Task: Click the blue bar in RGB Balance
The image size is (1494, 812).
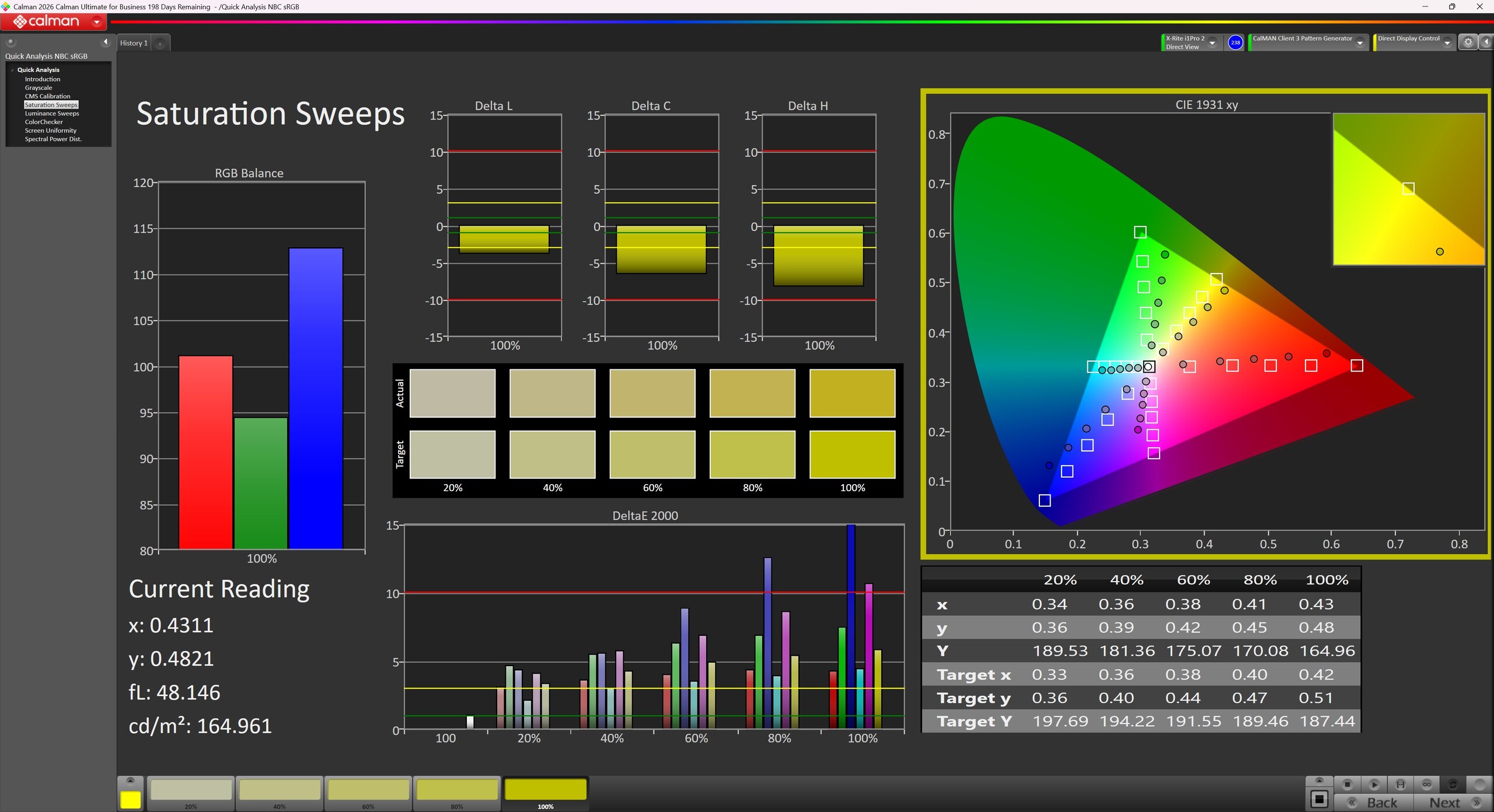Action: tap(316, 398)
